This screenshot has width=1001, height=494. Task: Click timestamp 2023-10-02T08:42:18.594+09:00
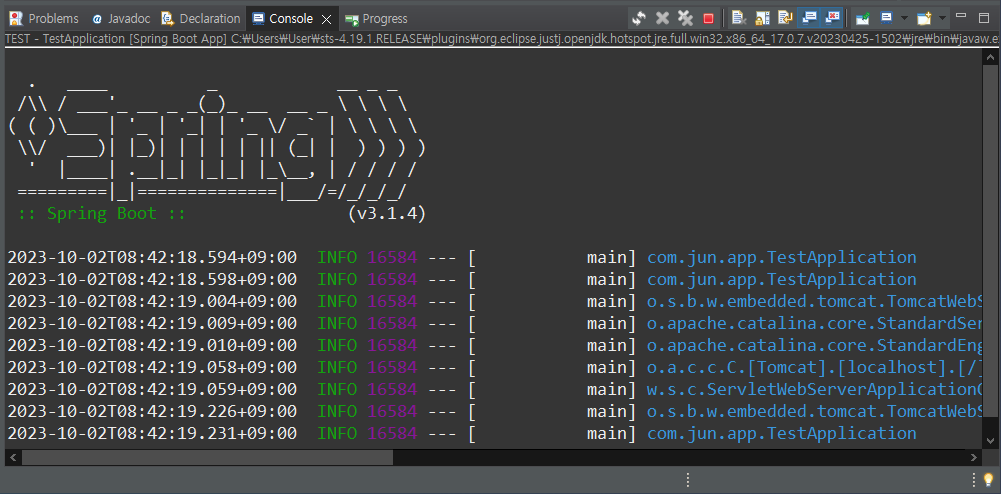click(x=153, y=258)
